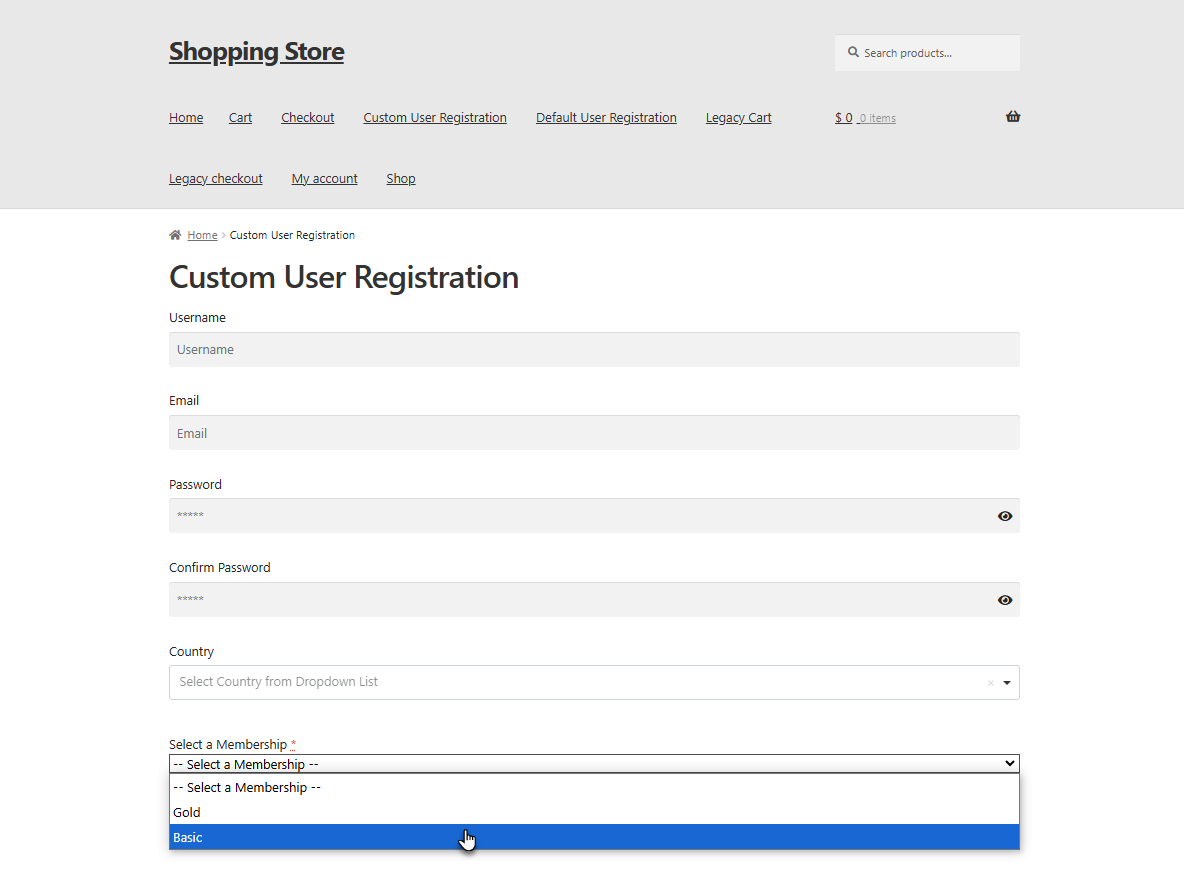The width and height of the screenshot is (1184, 883).
Task: Toggle visibility of the Password field
Action: coord(1005,515)
